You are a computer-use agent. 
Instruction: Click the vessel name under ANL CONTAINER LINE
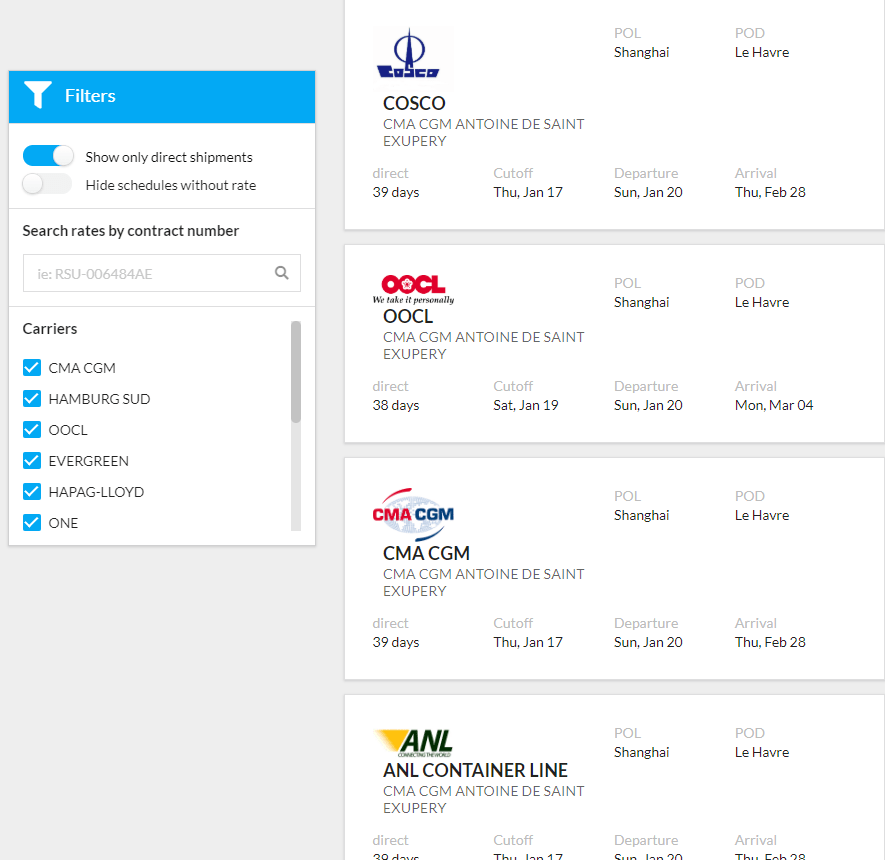pos(484,800)
